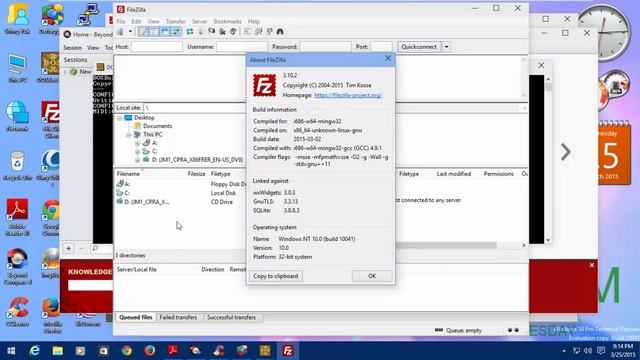Open the Quickconnect history dropdown arrow
This screenshot has width=640, height=360.
click(447, 47)
